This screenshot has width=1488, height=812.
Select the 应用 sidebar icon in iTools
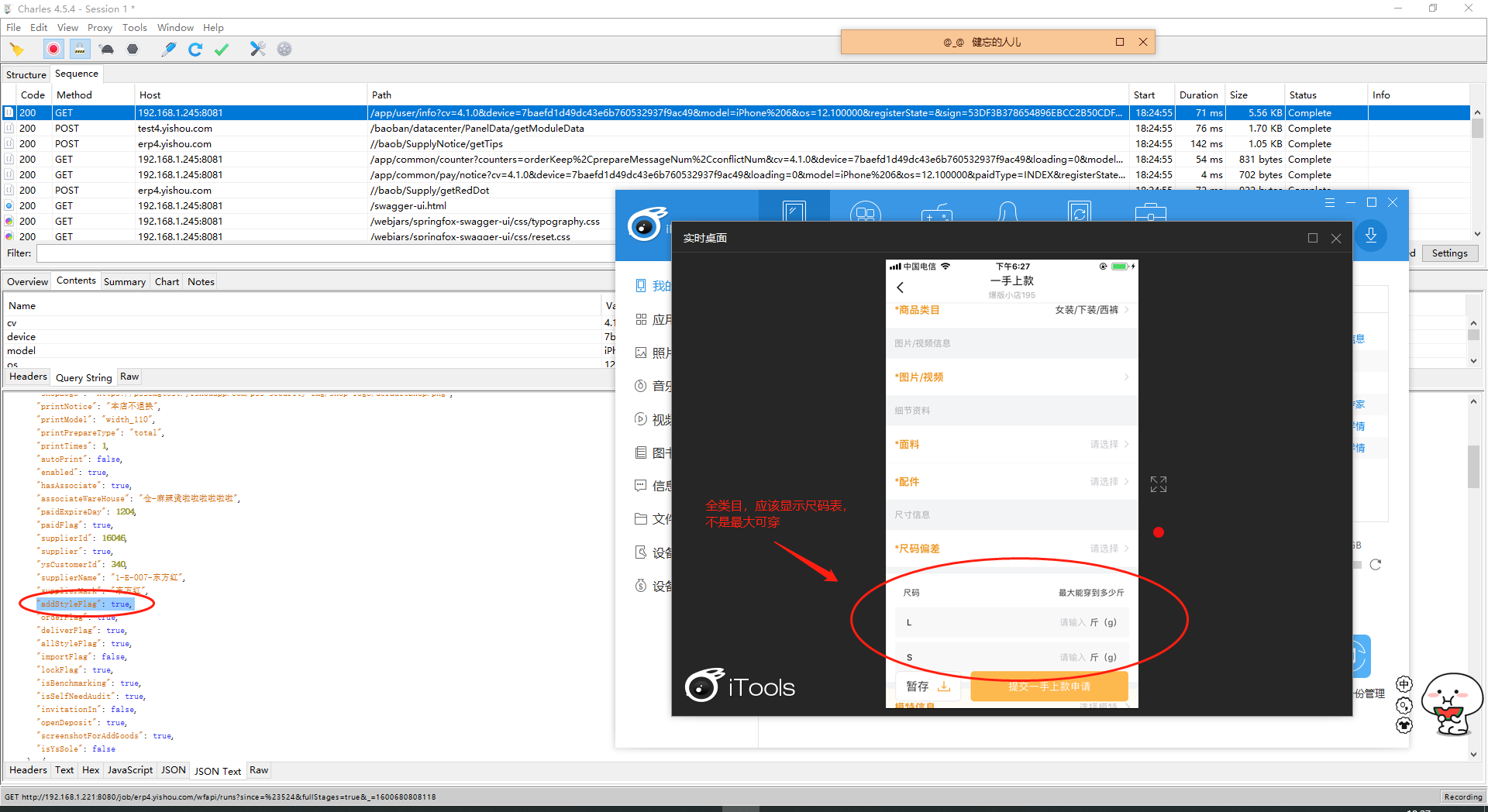tap(641, 319)
